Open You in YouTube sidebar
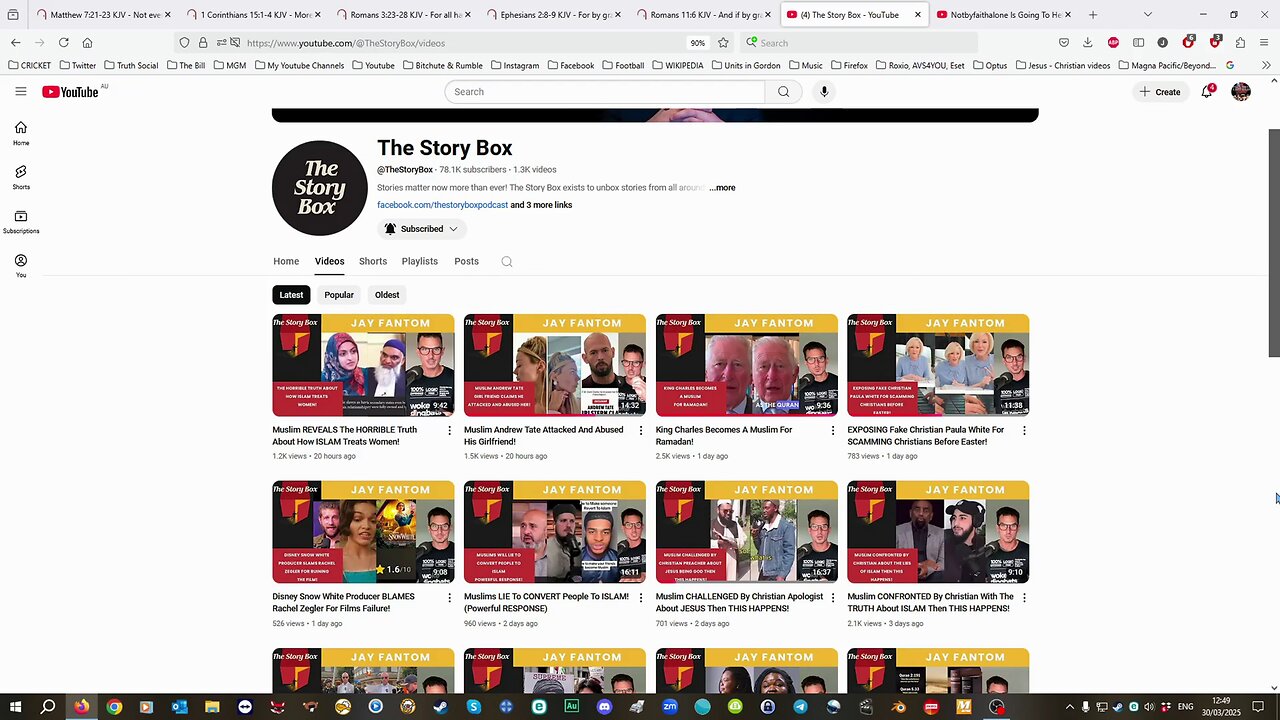Viewport: 1280px width, 720px height. [21, 265]
